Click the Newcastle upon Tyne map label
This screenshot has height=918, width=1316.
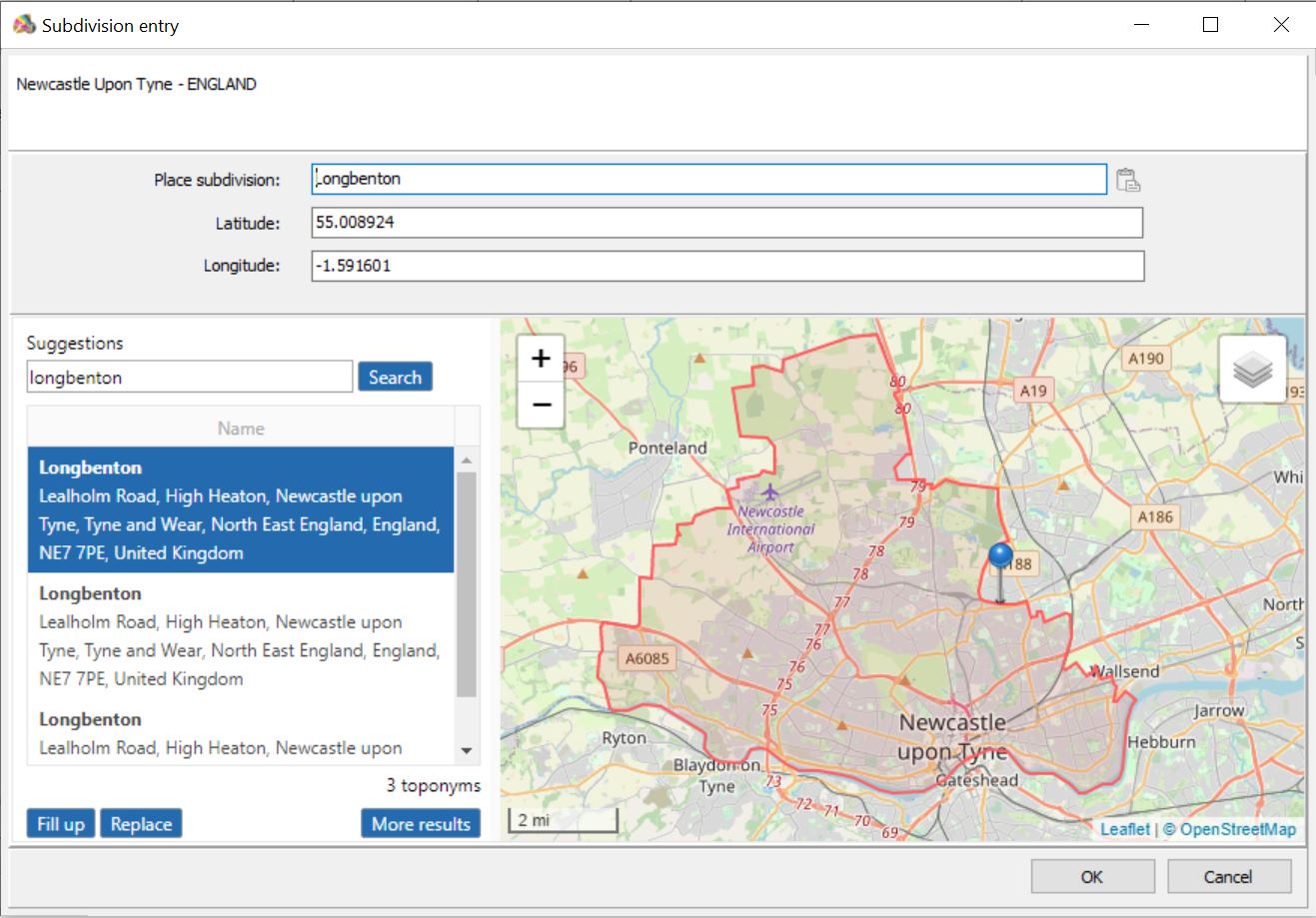952,737
